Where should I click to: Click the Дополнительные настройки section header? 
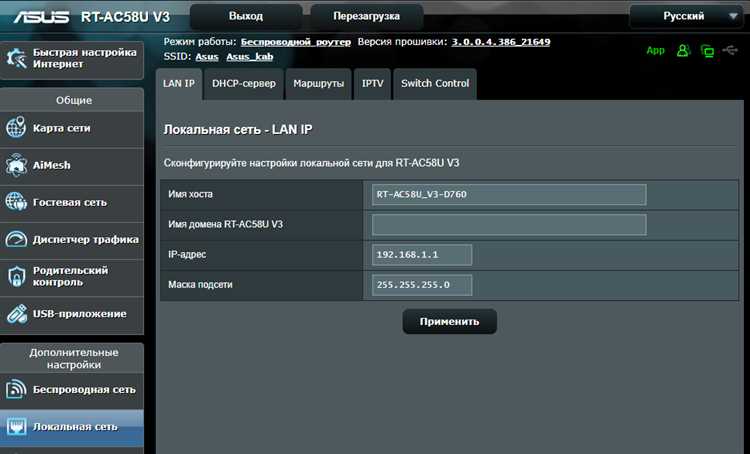[x=74, y=358]
